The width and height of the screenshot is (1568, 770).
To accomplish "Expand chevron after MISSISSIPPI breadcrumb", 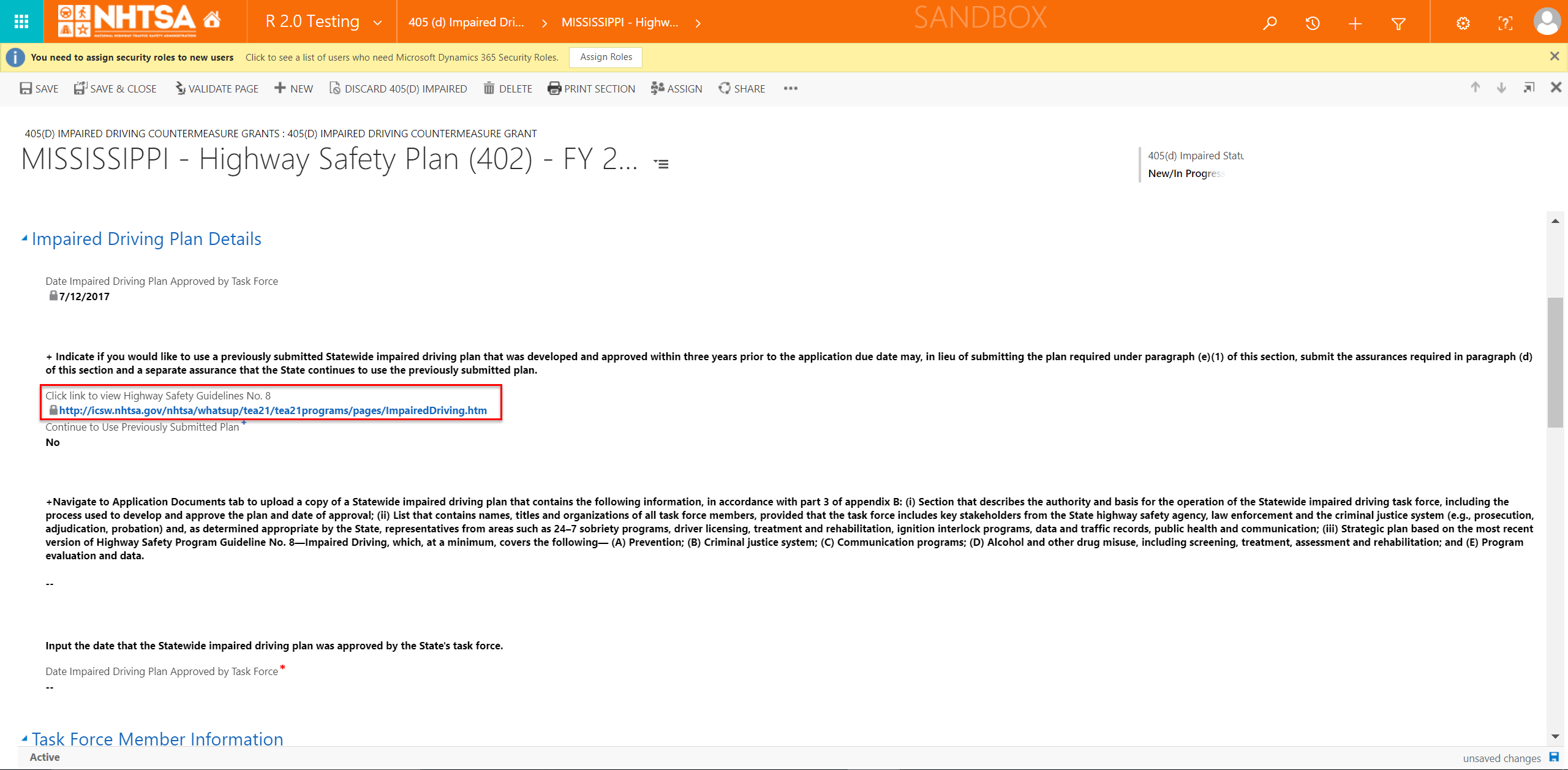I will [698, 23].
